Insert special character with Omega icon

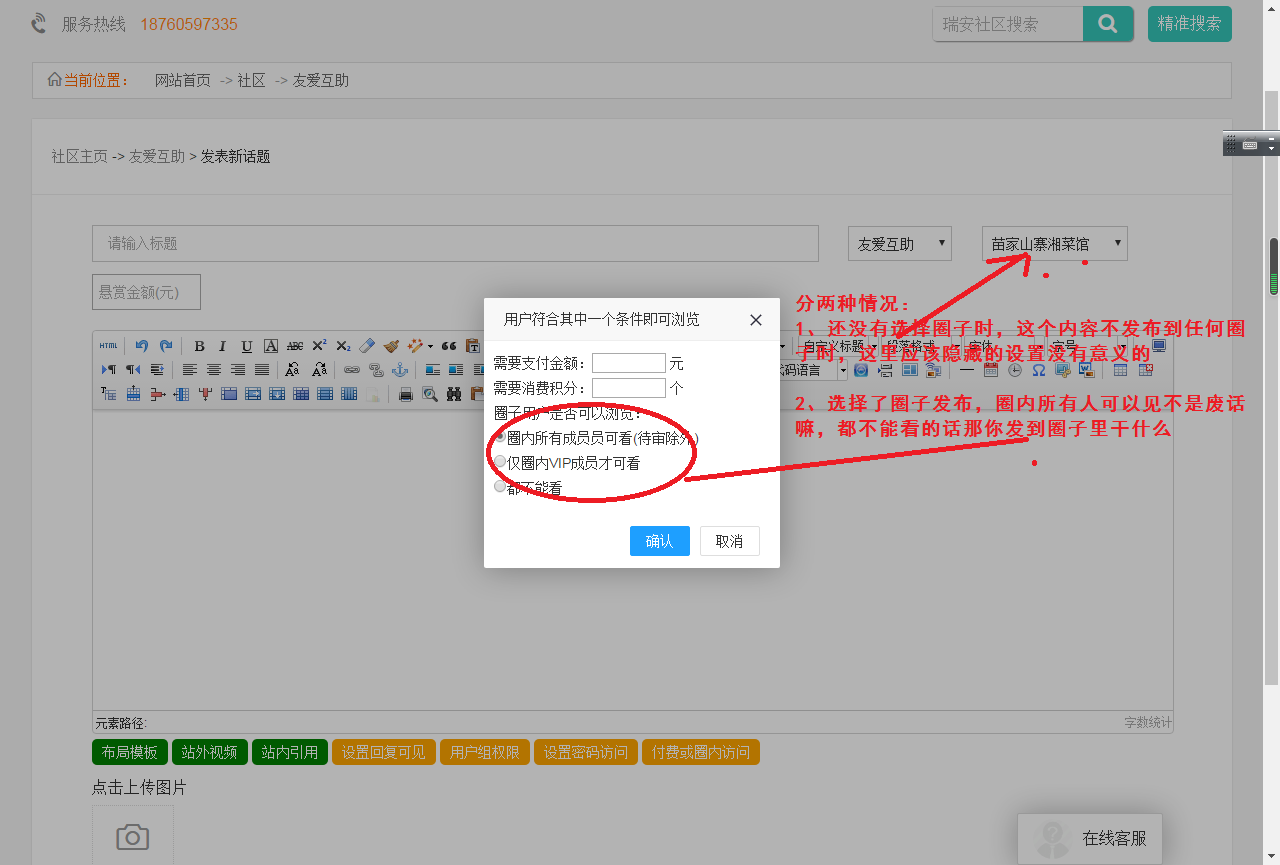[1038, 370]
